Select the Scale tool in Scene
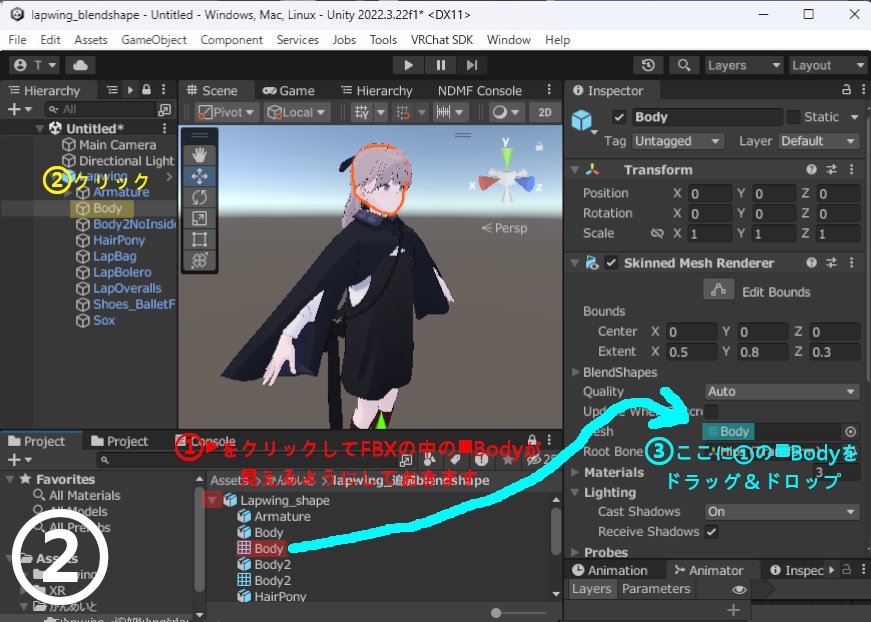The height and width of the screenshot is (622, 871). [x=199, y=218]
